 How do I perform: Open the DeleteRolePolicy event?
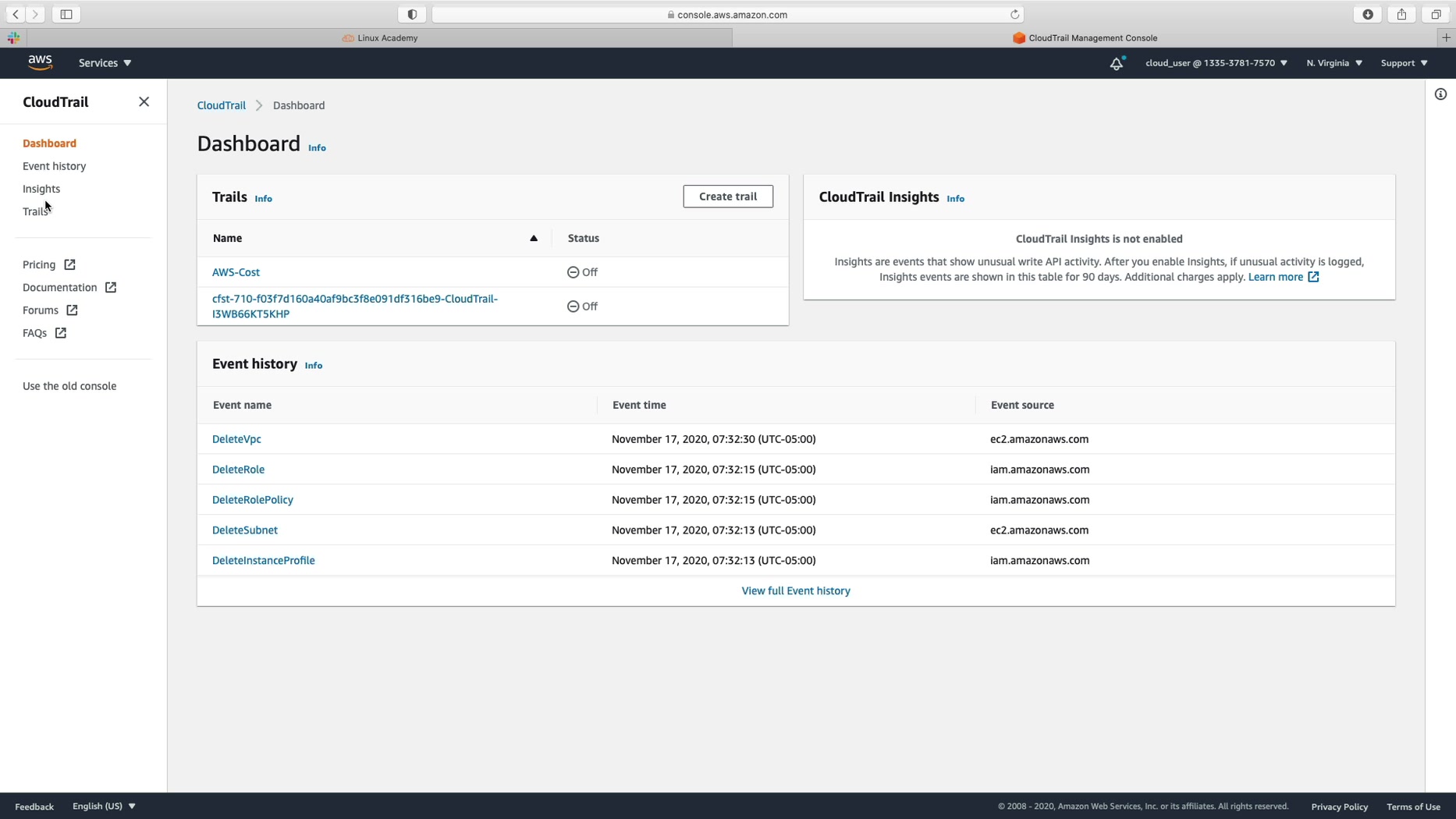point(253,500)
